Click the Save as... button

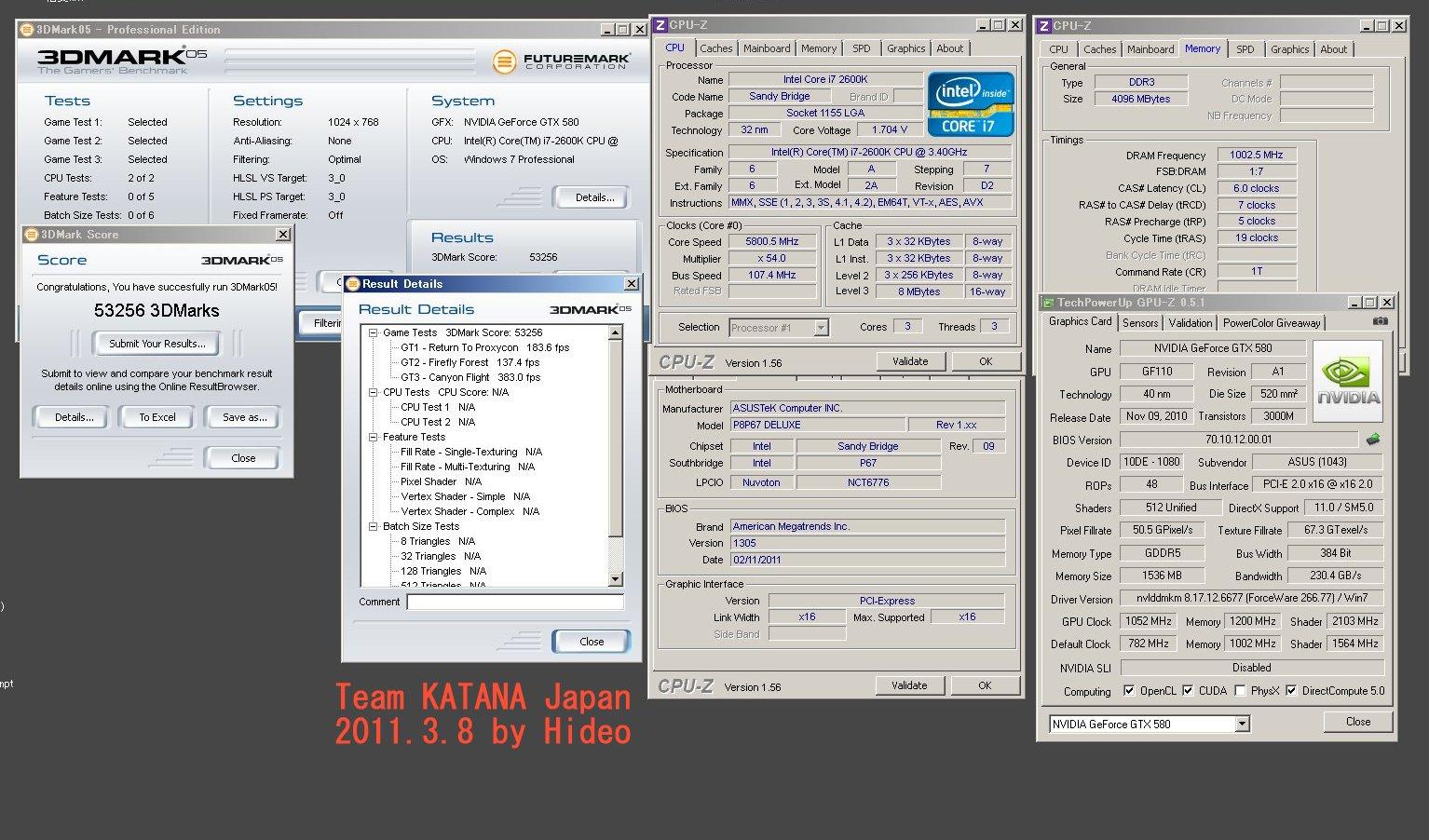(x=244, y=417)
